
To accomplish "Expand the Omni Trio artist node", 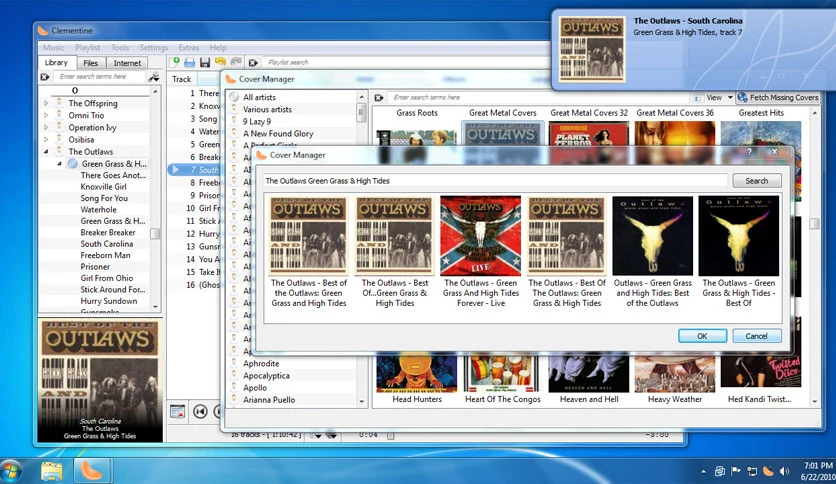I will [x=46, y=115].
